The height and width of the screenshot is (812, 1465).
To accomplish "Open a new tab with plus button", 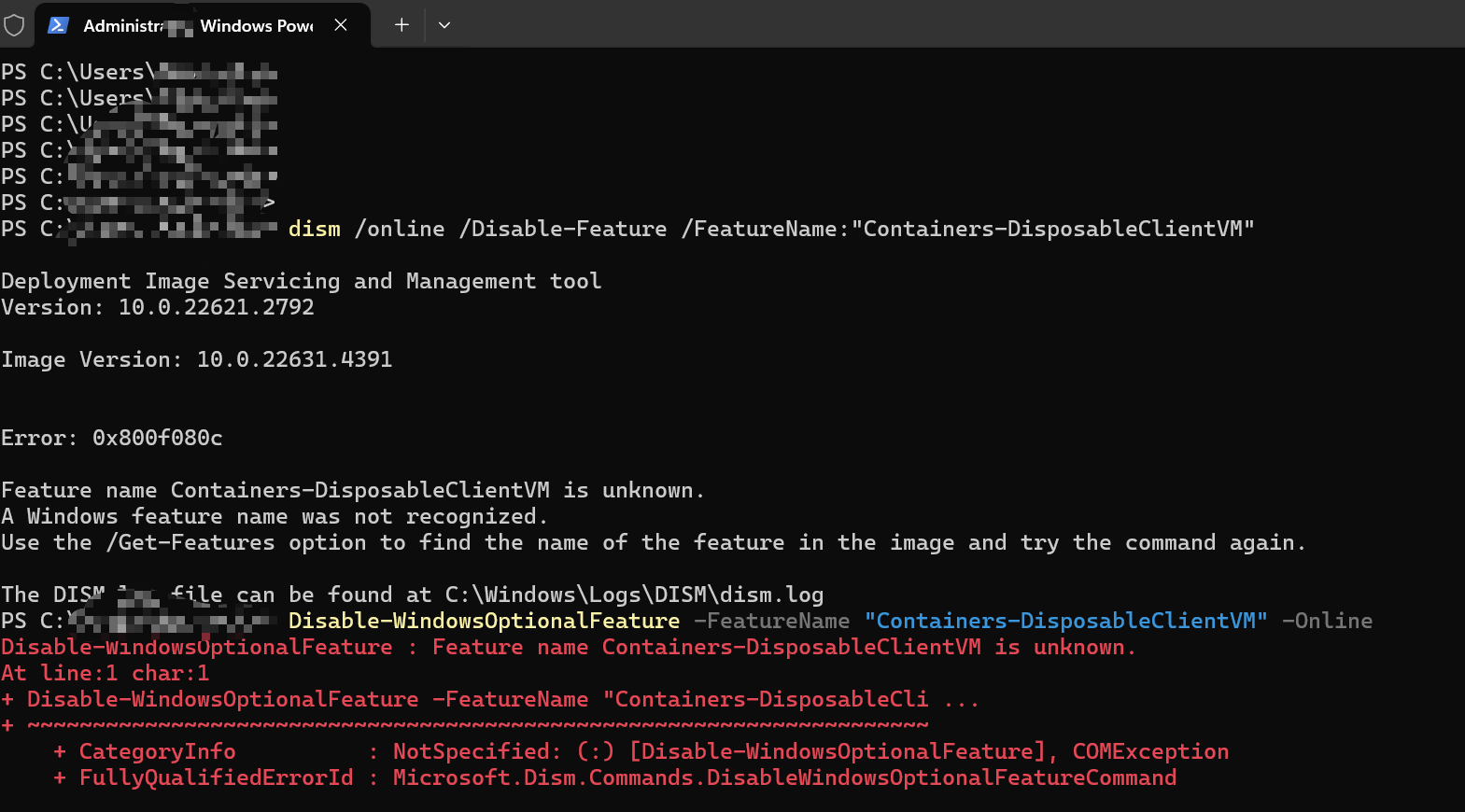I will (401, 25).
